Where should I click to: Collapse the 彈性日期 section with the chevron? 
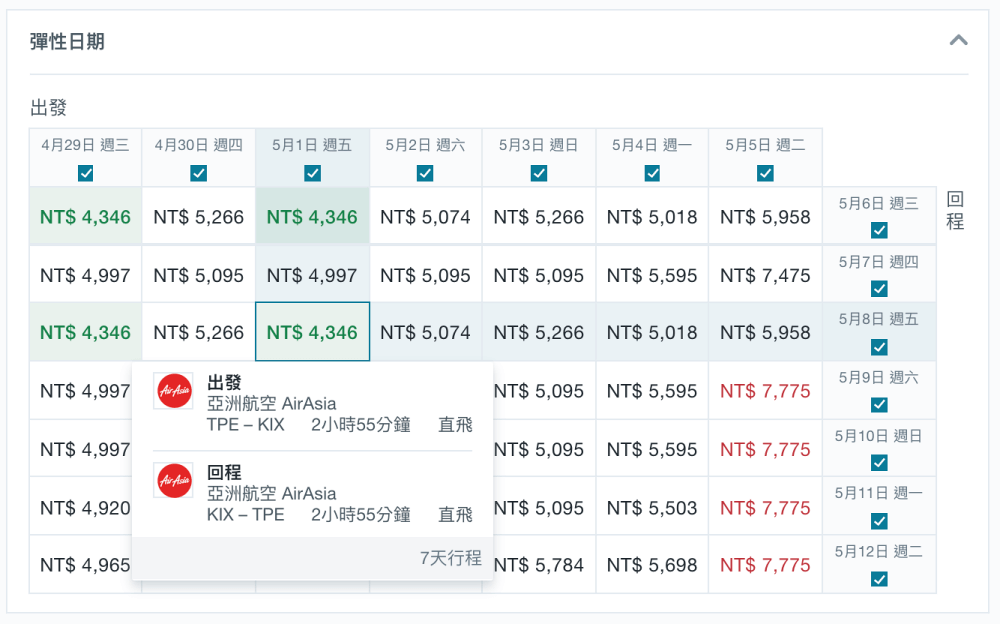coord(958,41)
